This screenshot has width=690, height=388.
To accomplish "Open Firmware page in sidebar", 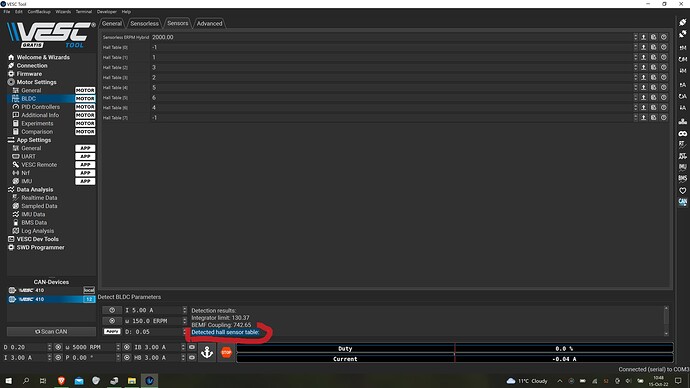I will 29,74.
